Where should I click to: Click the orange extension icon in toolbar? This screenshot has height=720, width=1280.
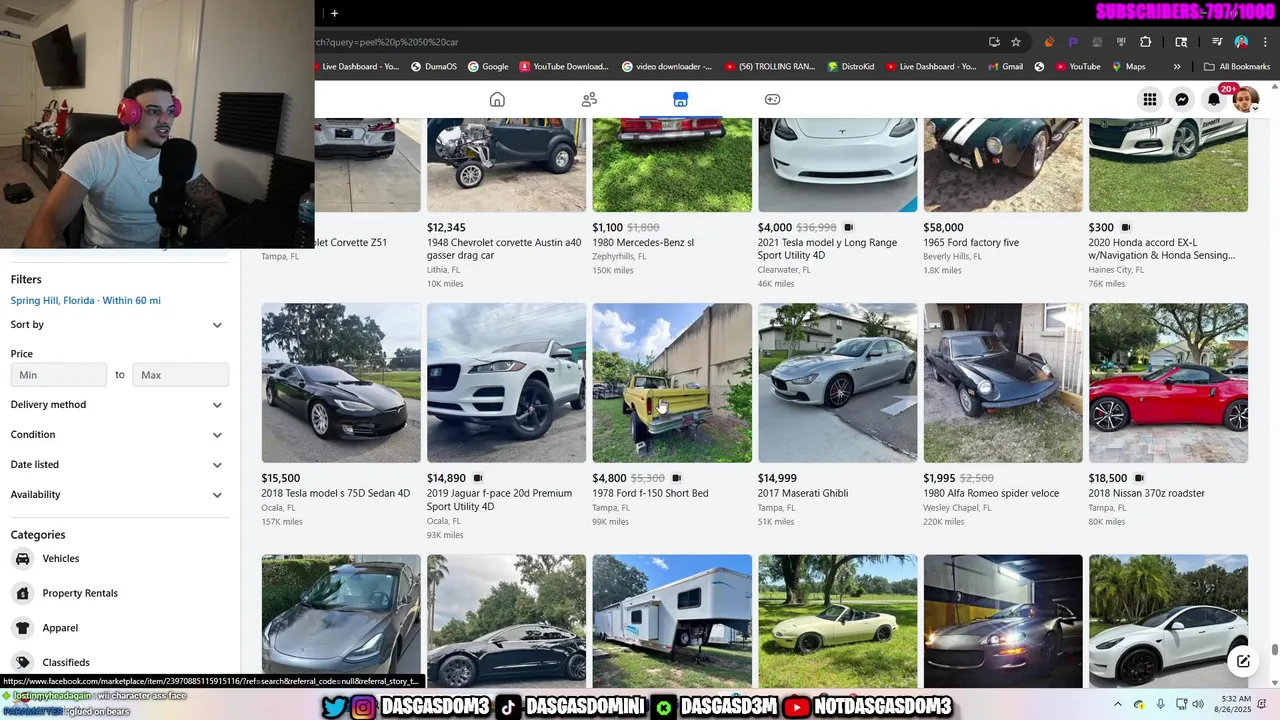[1049, 42]
